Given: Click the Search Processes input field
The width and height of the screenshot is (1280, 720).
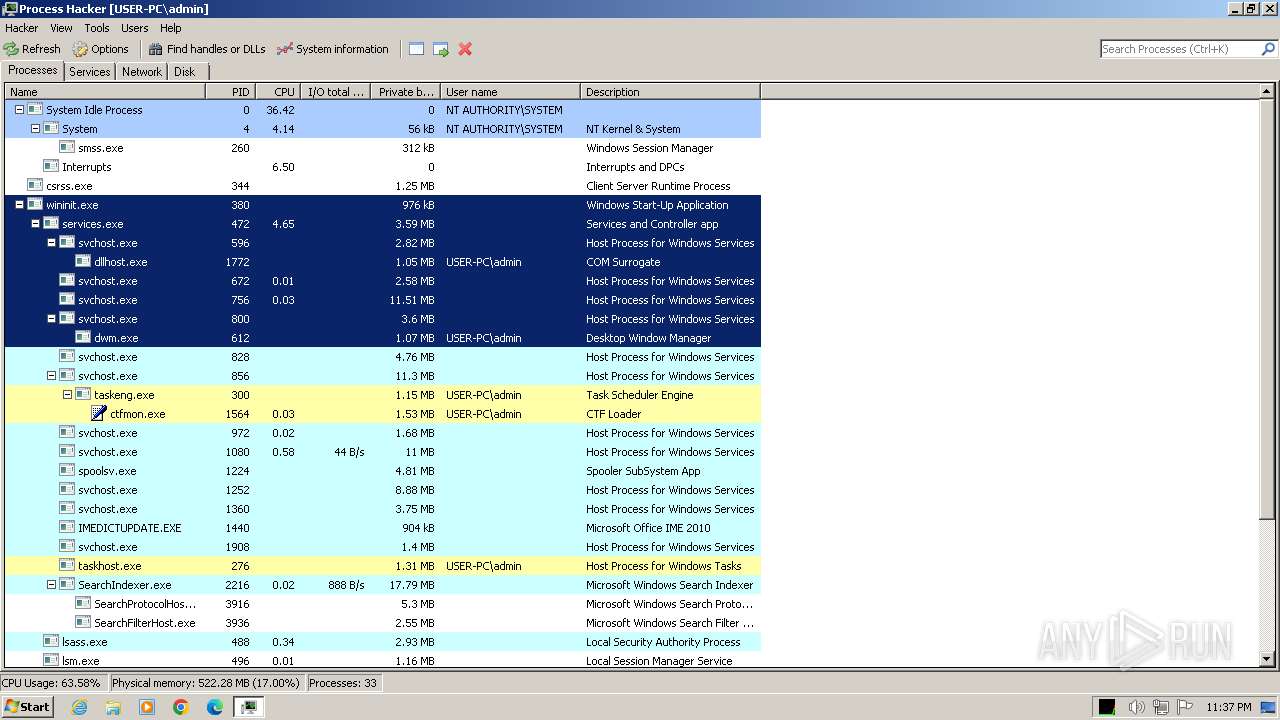Looking at the screenshot, I should point(1180,49).
